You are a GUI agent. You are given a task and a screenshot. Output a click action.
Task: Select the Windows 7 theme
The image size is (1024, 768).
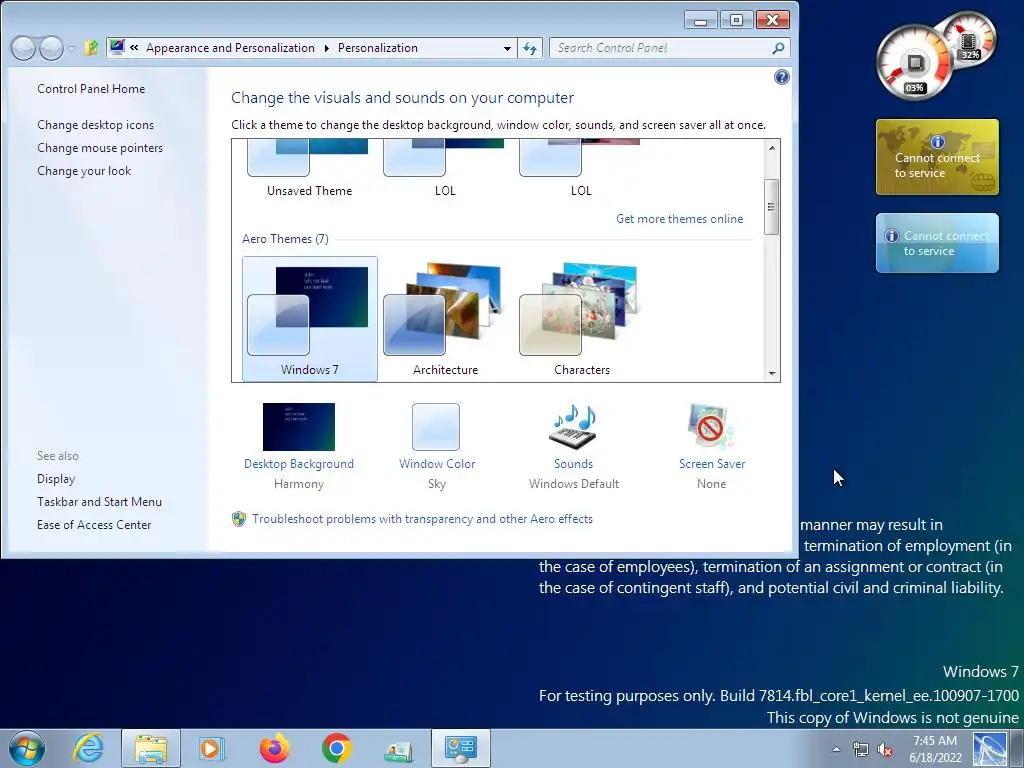pyautogui.click(x=310, y=319)
